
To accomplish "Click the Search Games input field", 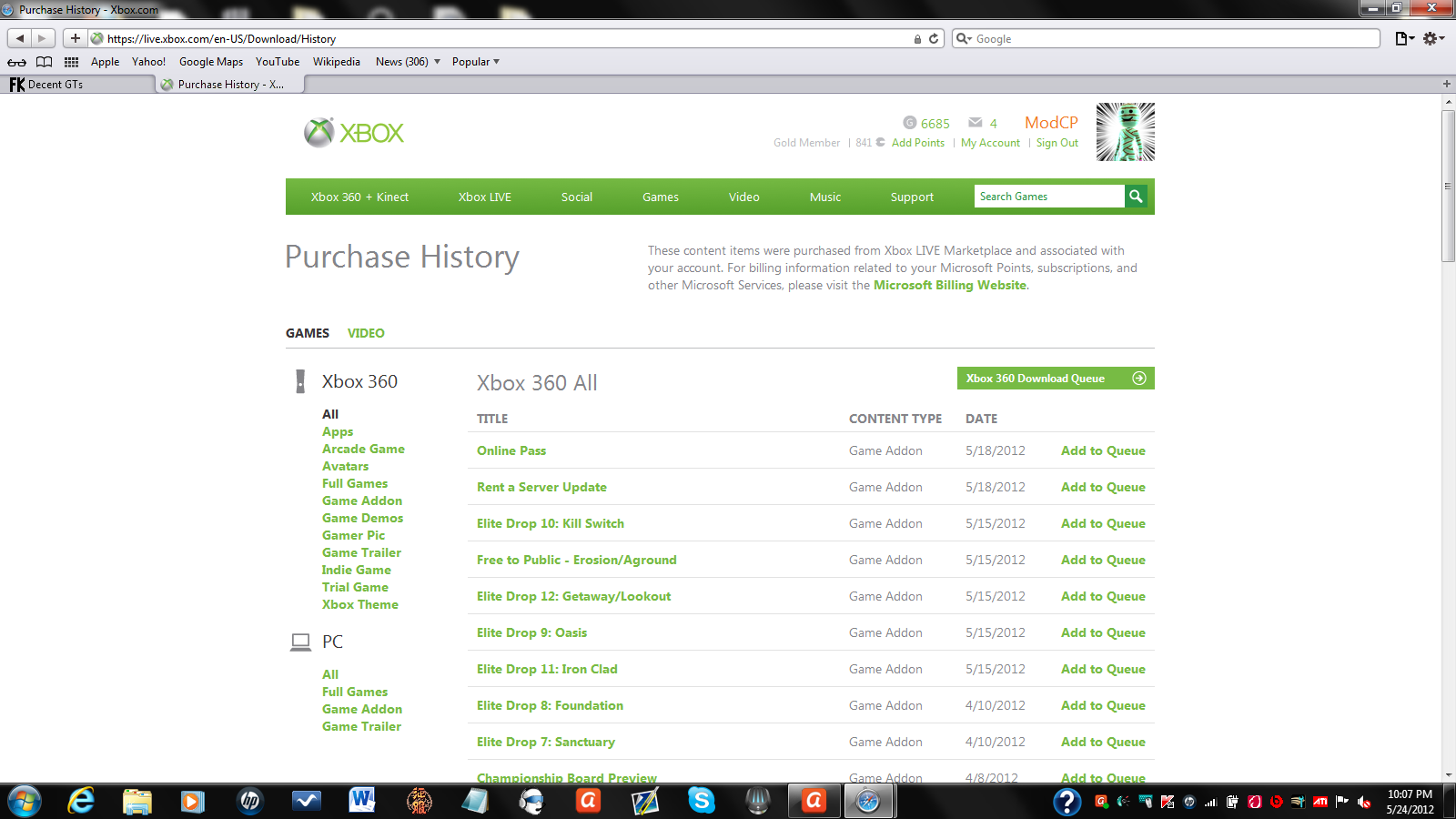I will tap(1049, 196).
